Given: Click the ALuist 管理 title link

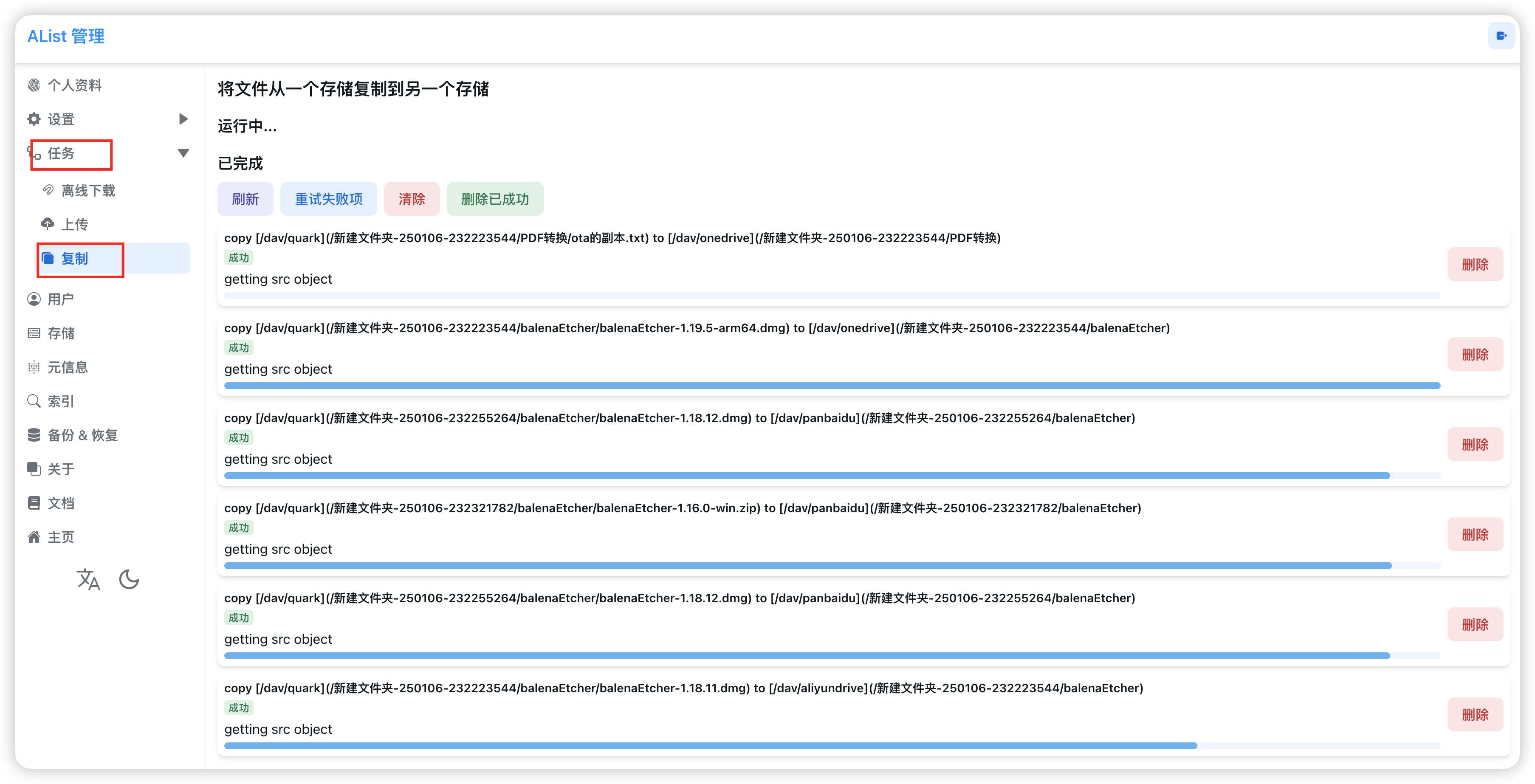Looking at the screenshot, I should click(66, 37).
